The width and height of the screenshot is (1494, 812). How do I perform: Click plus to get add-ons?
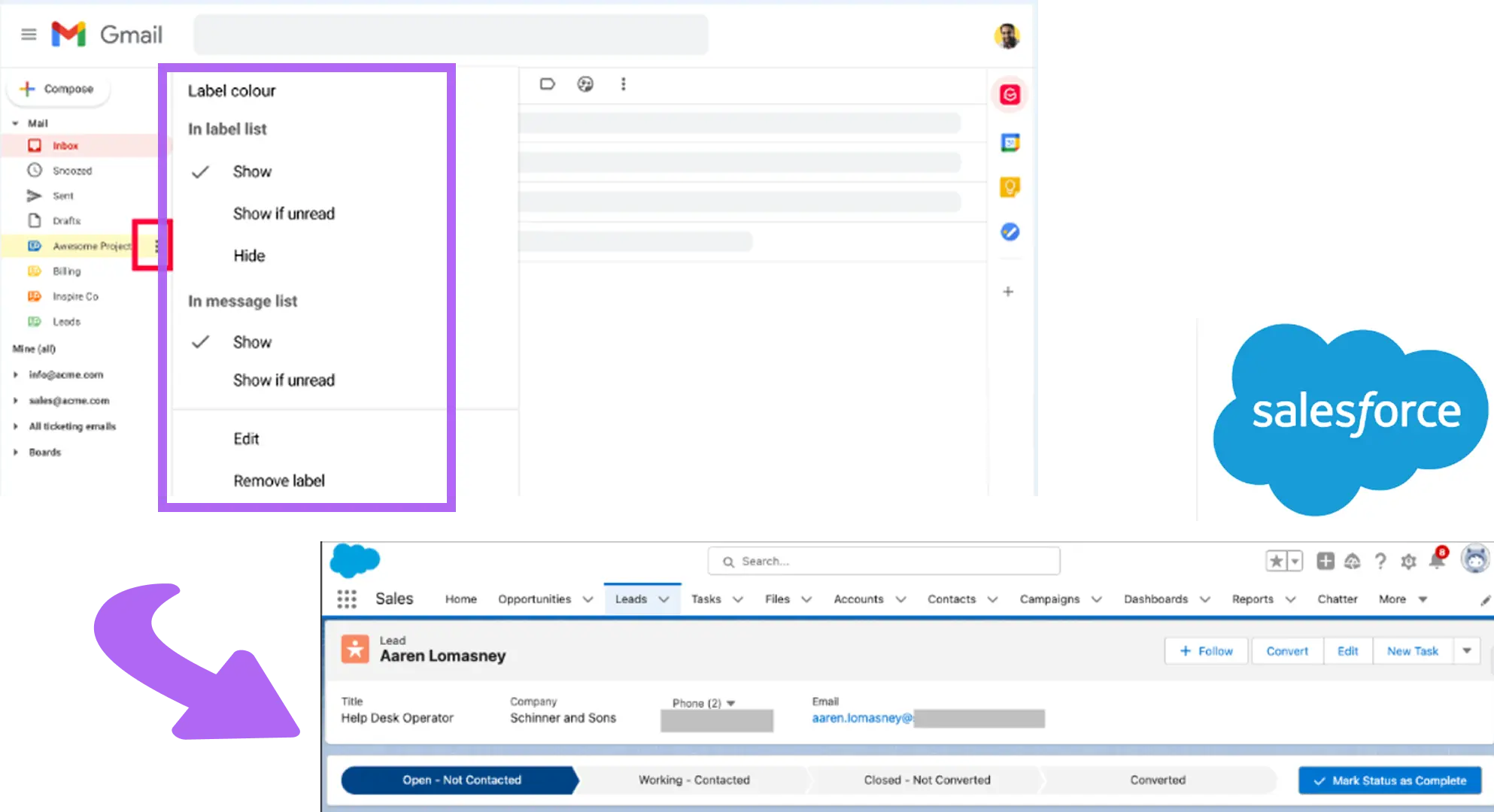pyautogui.click(x=1008, y=292)
